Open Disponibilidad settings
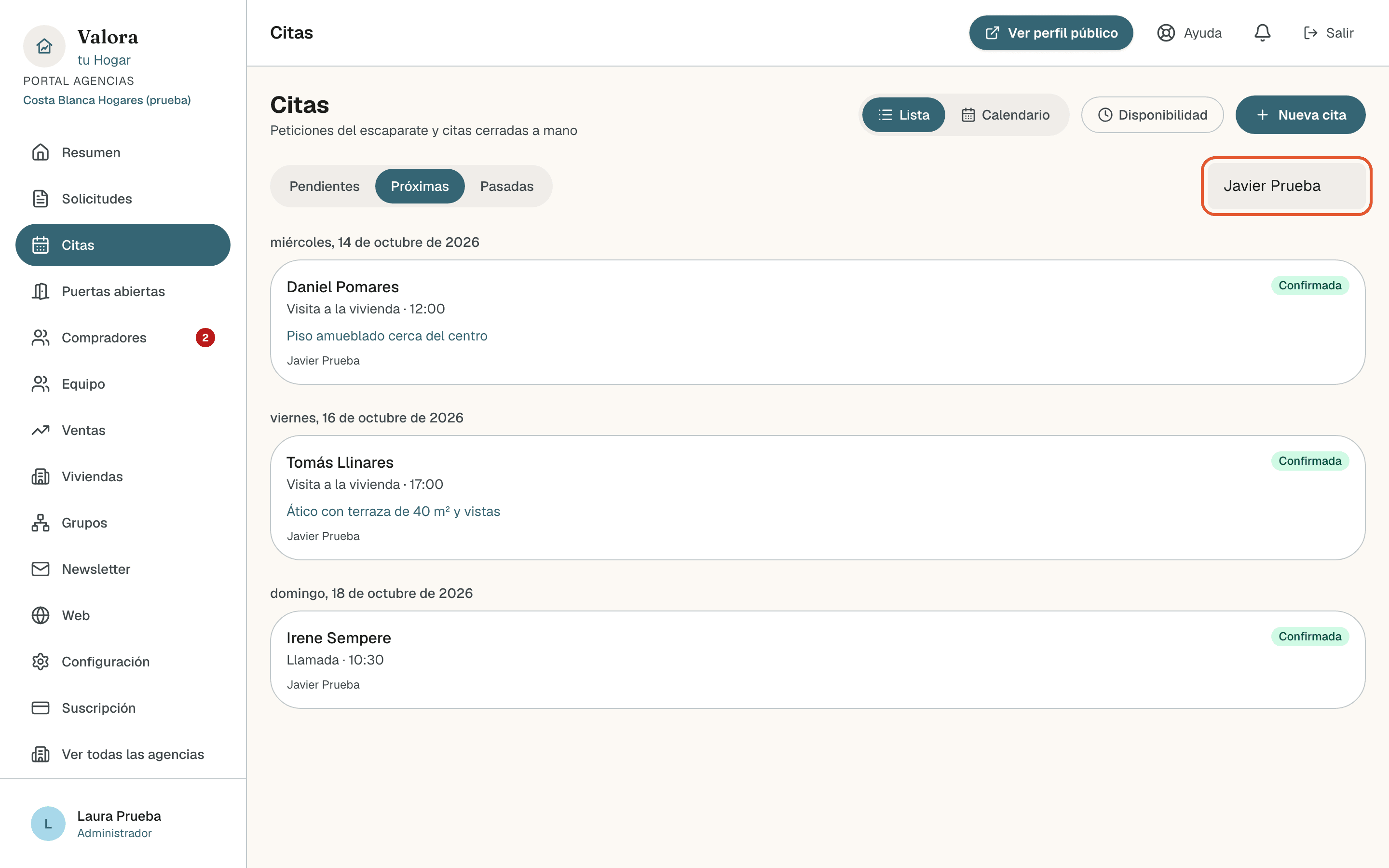The height and width of the screenshot is (868, 1389). (1152, 115)
